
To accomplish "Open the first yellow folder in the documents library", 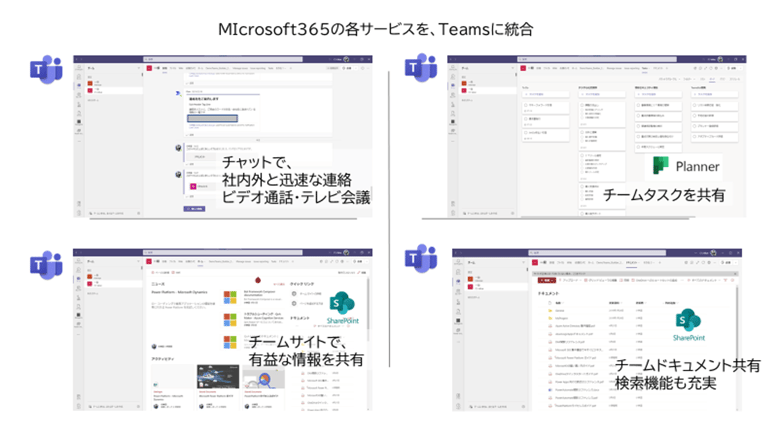I will click(x=550, y=311).
